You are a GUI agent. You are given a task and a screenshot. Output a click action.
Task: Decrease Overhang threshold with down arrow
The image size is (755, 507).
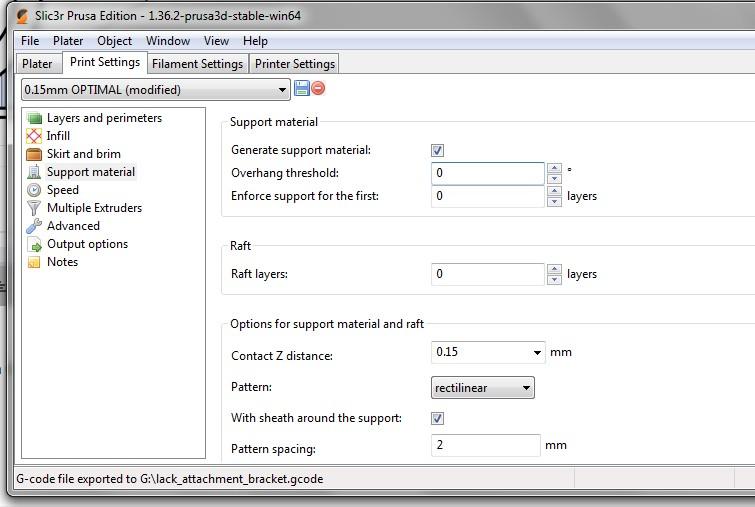554,179
